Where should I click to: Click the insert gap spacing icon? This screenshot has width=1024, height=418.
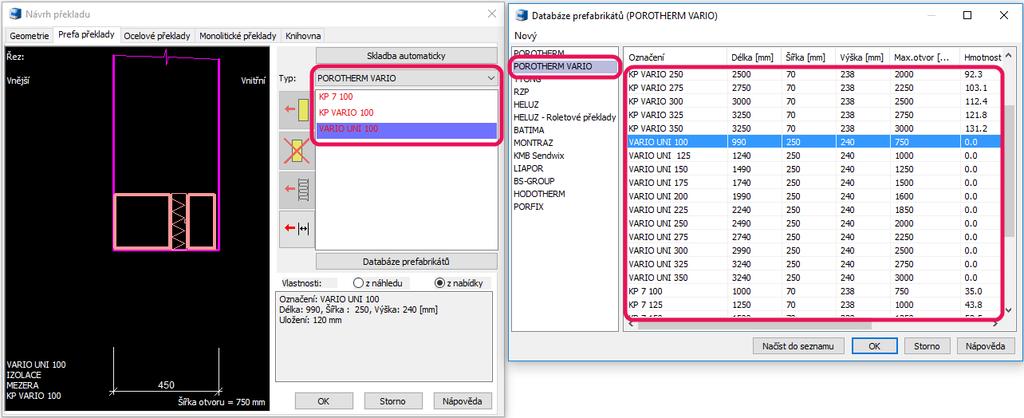coord(296,229)
